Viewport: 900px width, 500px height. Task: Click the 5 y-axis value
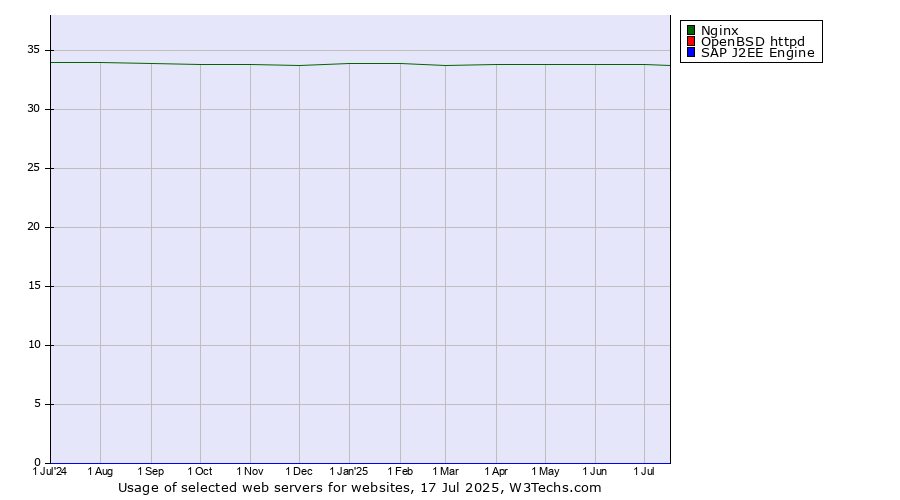(x=37, y=404)
